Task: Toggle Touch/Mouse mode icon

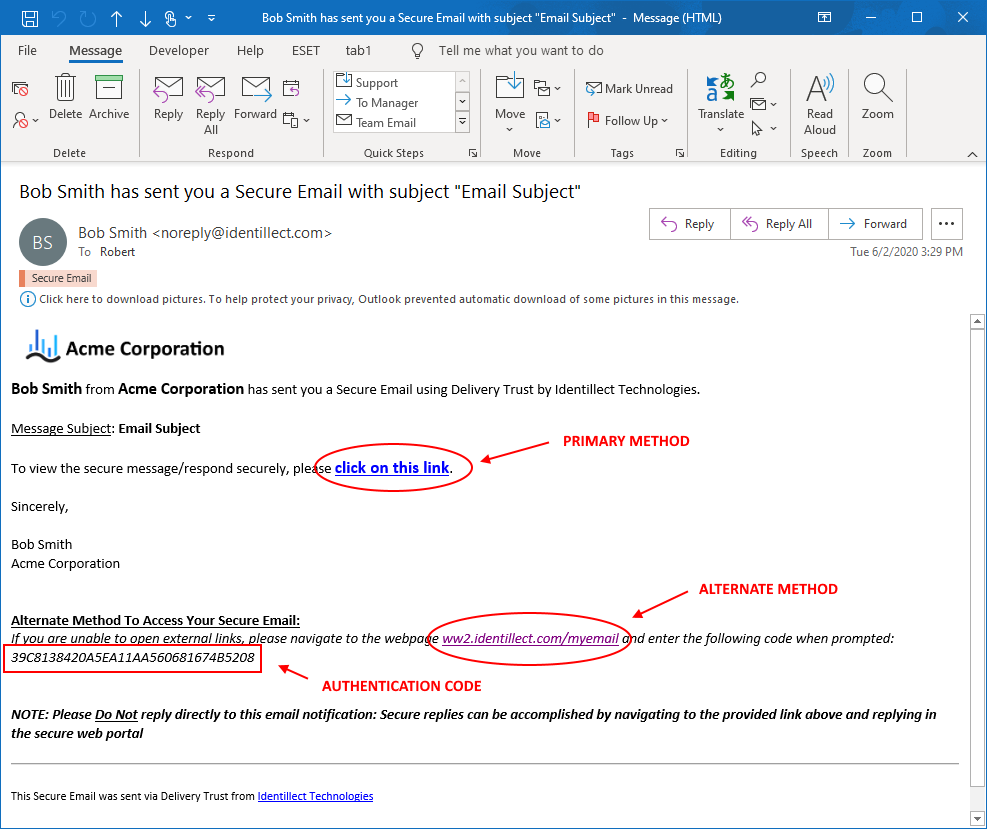Action: click(171, 18)
